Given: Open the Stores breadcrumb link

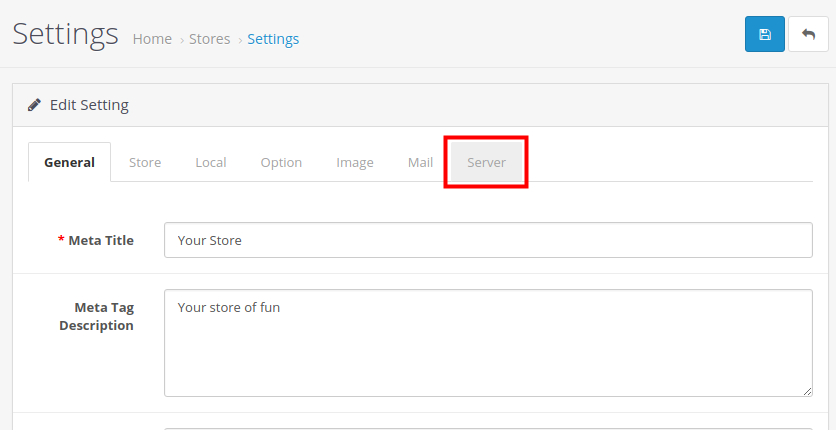Looking at the screenshot, I should (210, 39).
